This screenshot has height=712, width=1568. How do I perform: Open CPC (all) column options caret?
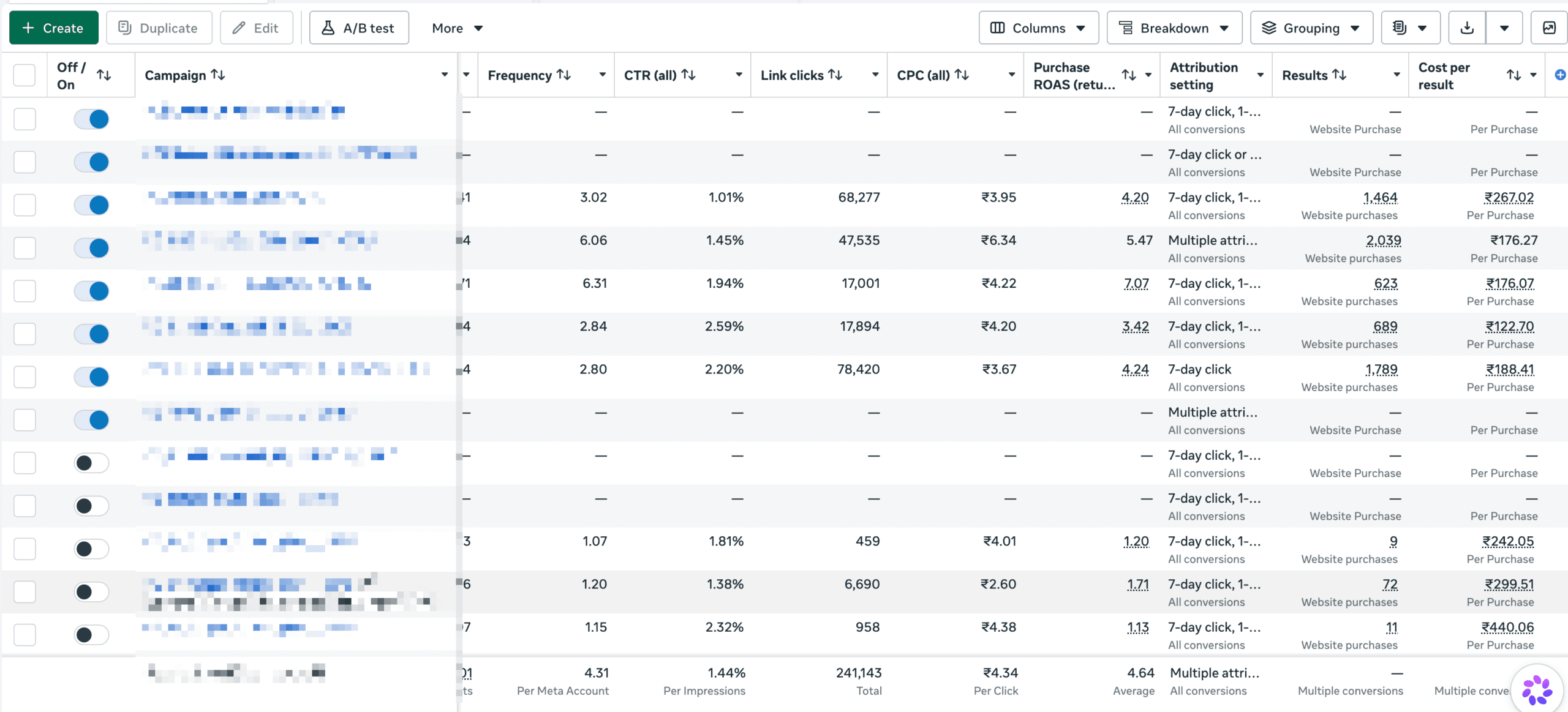[x=1012, y=75]
